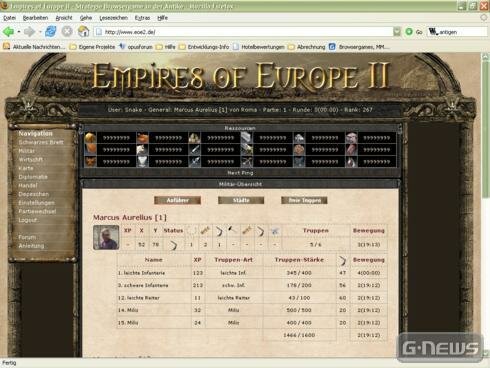Open the Ansicht menu
Screen dimensions: 490x368
[64, 18]
